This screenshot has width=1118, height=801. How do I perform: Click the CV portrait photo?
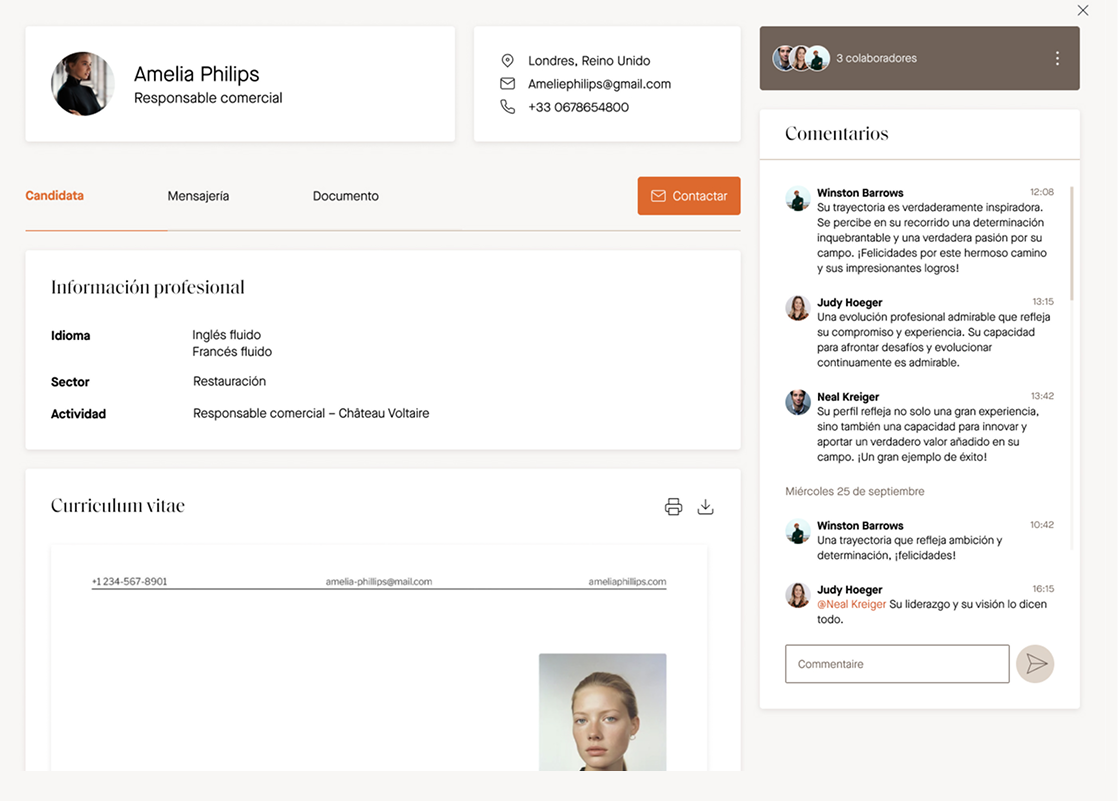click(602, 711)
